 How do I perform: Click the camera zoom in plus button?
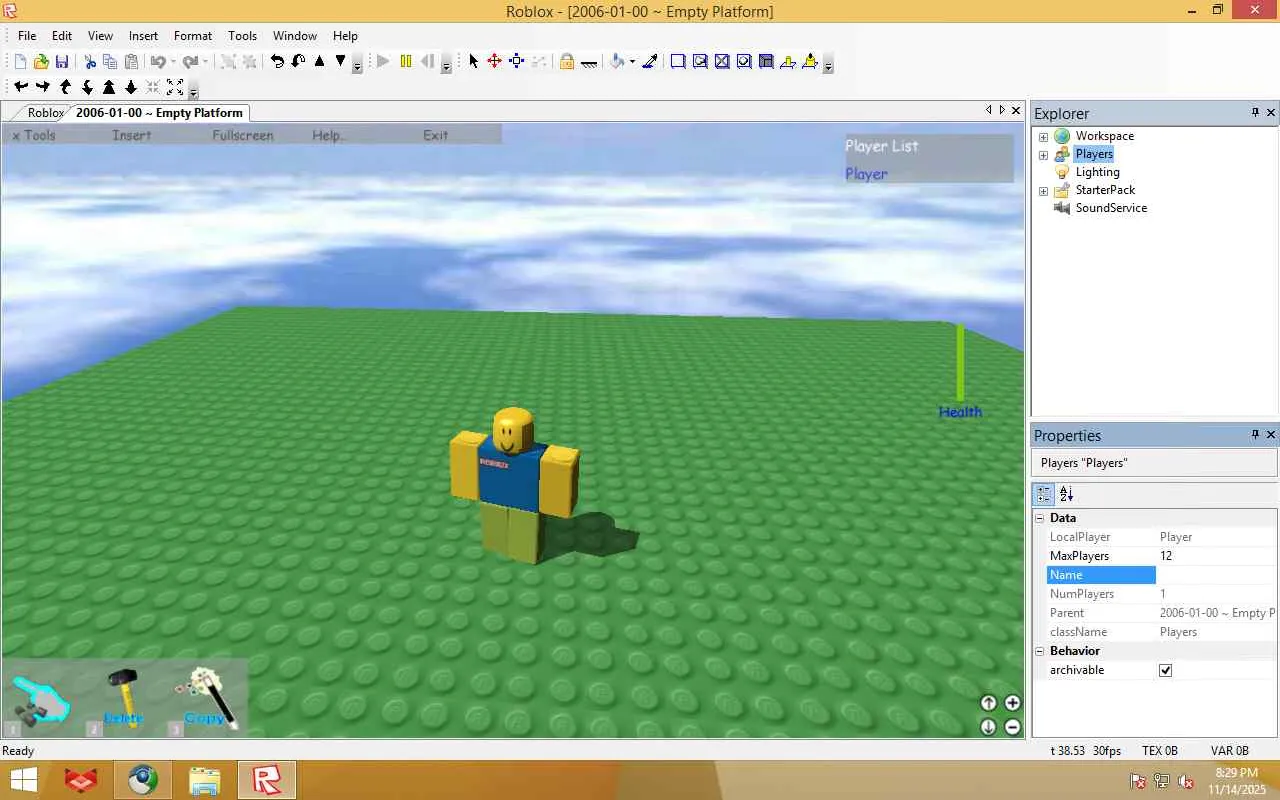pyautogui.click(x=1012, y=703)
